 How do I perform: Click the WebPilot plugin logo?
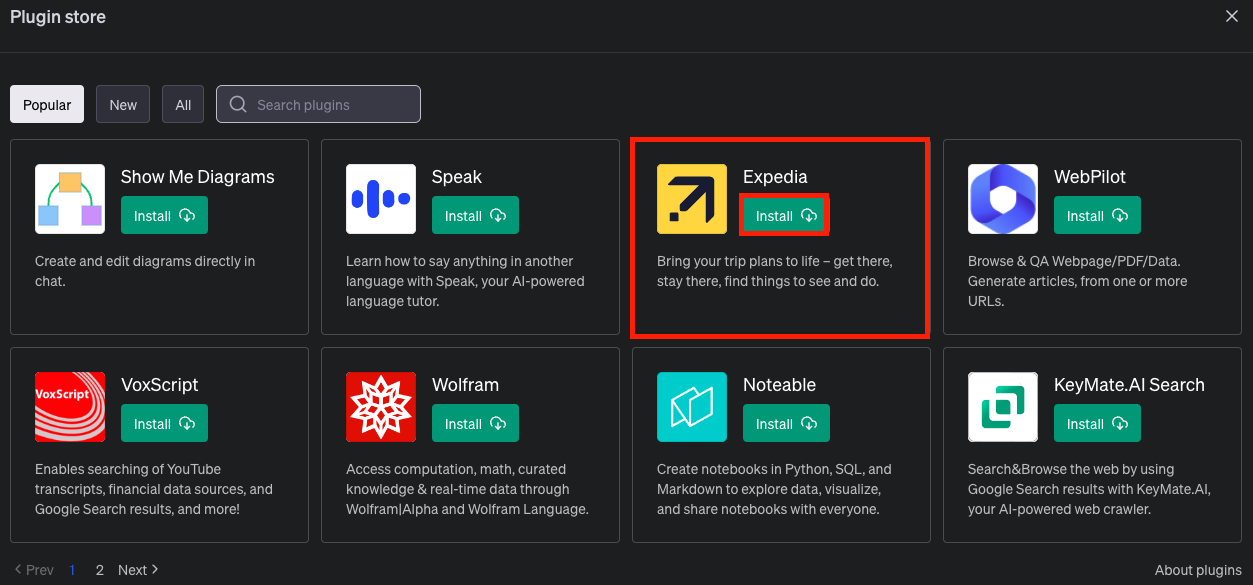tap(1003, 199)
